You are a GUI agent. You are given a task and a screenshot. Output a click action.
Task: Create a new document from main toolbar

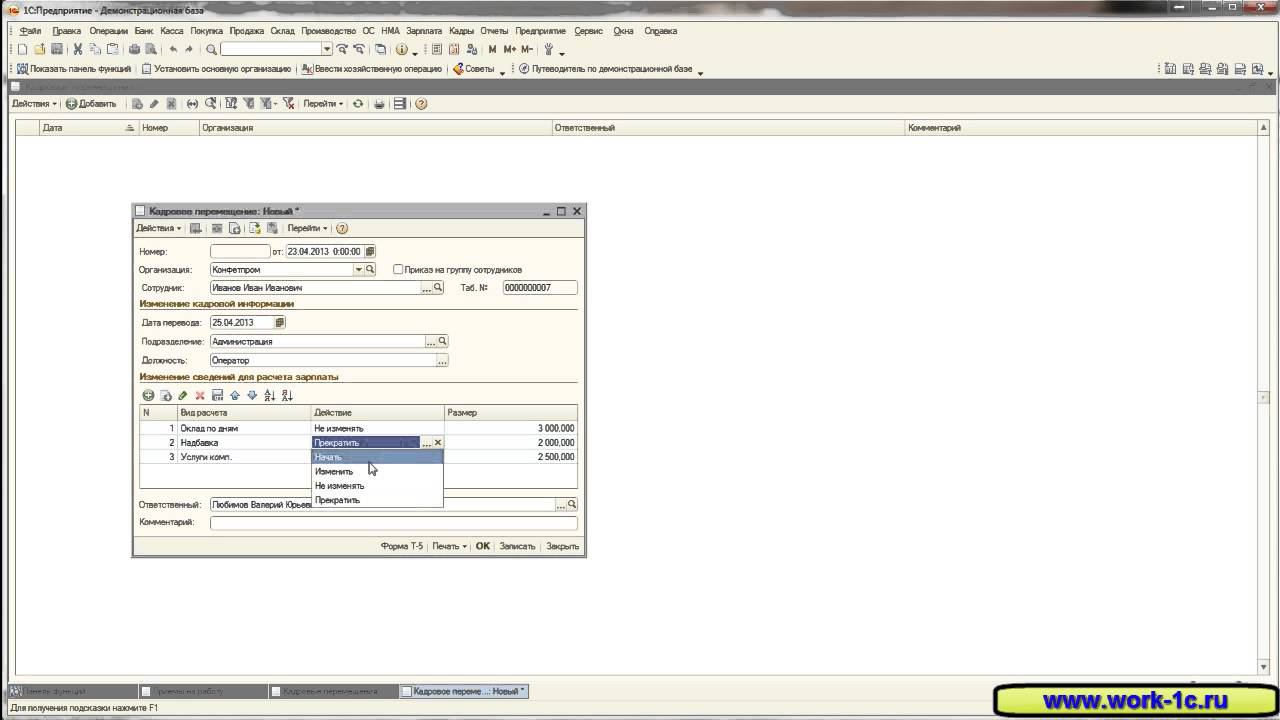coord(22,49)
